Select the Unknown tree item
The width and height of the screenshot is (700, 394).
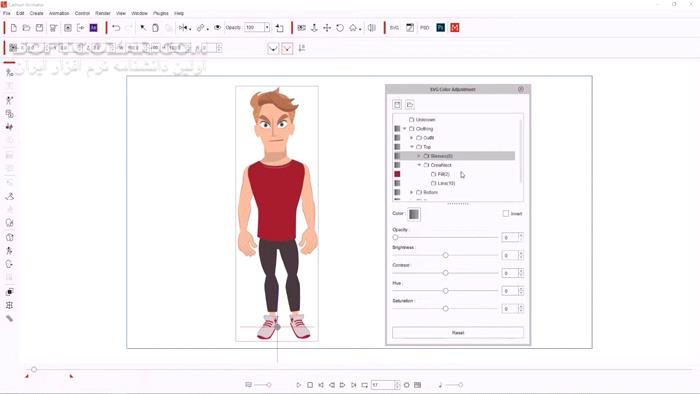point(425,120)
